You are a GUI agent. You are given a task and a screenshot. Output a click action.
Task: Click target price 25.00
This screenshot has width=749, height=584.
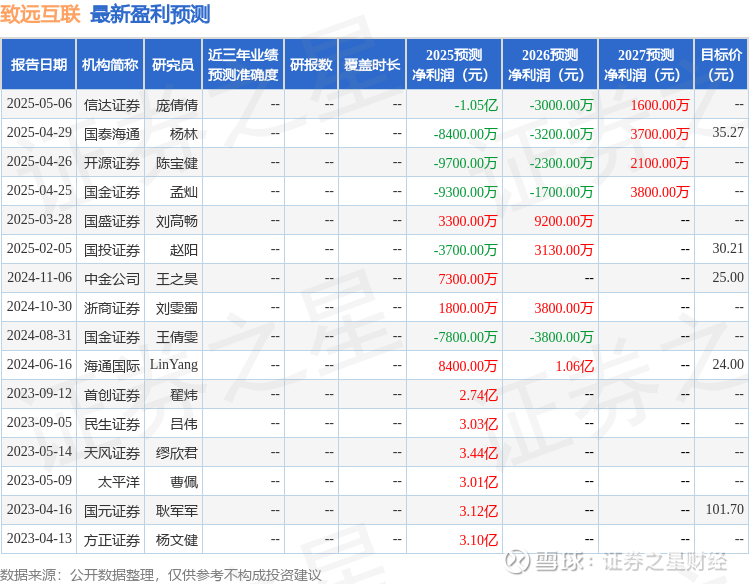pos(728,277)
